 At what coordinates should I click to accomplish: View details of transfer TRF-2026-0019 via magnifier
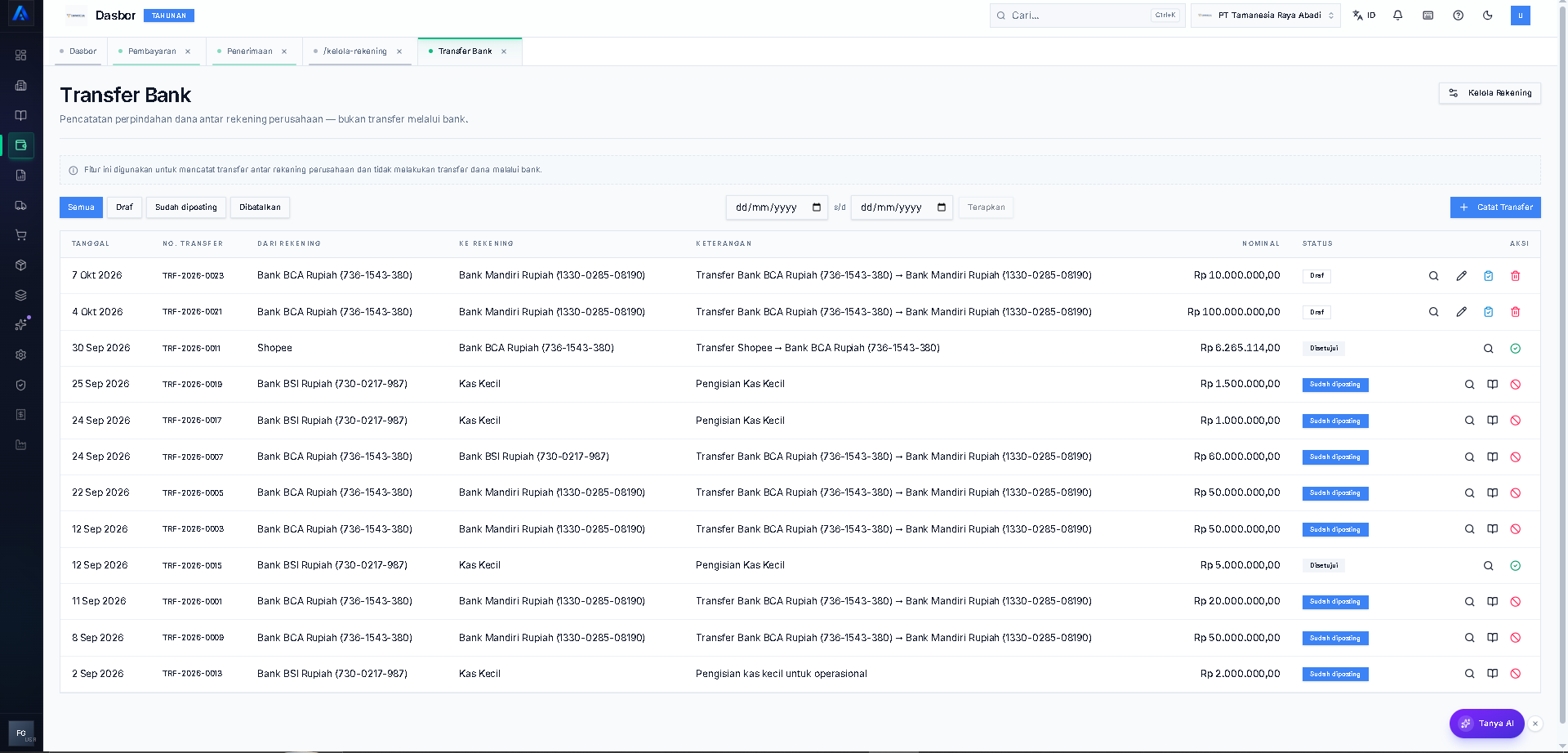coord(1469,385)
